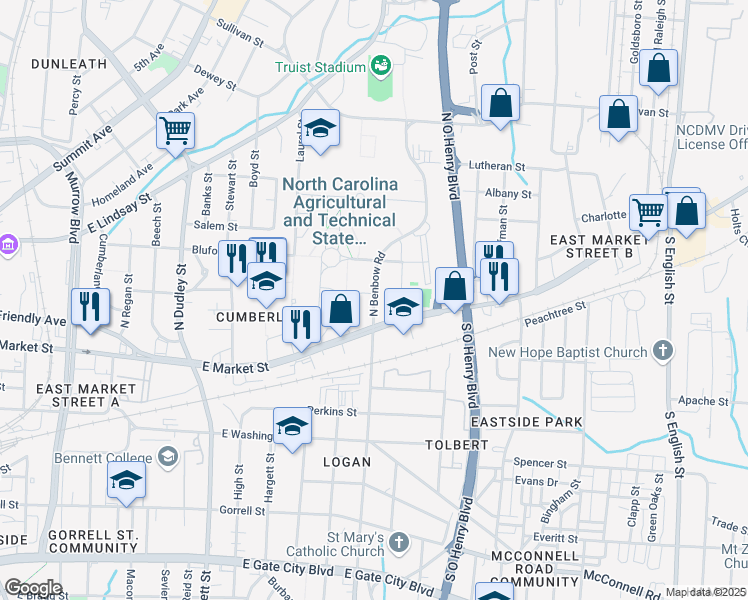This screenshot has width=748, height=600.
Task: Click the LOGAN neighborhood label
Action: pos(347,462)
